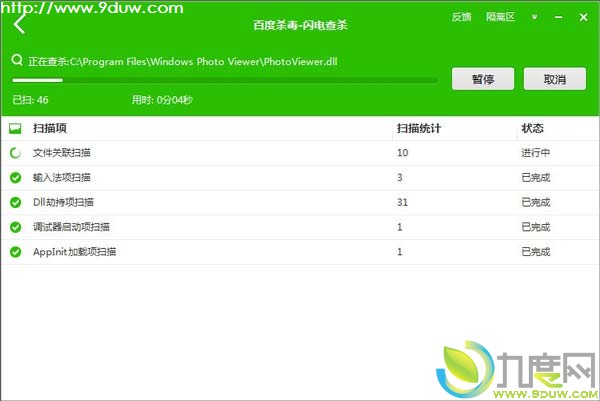Screen dimensions: 600x401
Task: Click the 状态 column header
Action: pos(532,128)
